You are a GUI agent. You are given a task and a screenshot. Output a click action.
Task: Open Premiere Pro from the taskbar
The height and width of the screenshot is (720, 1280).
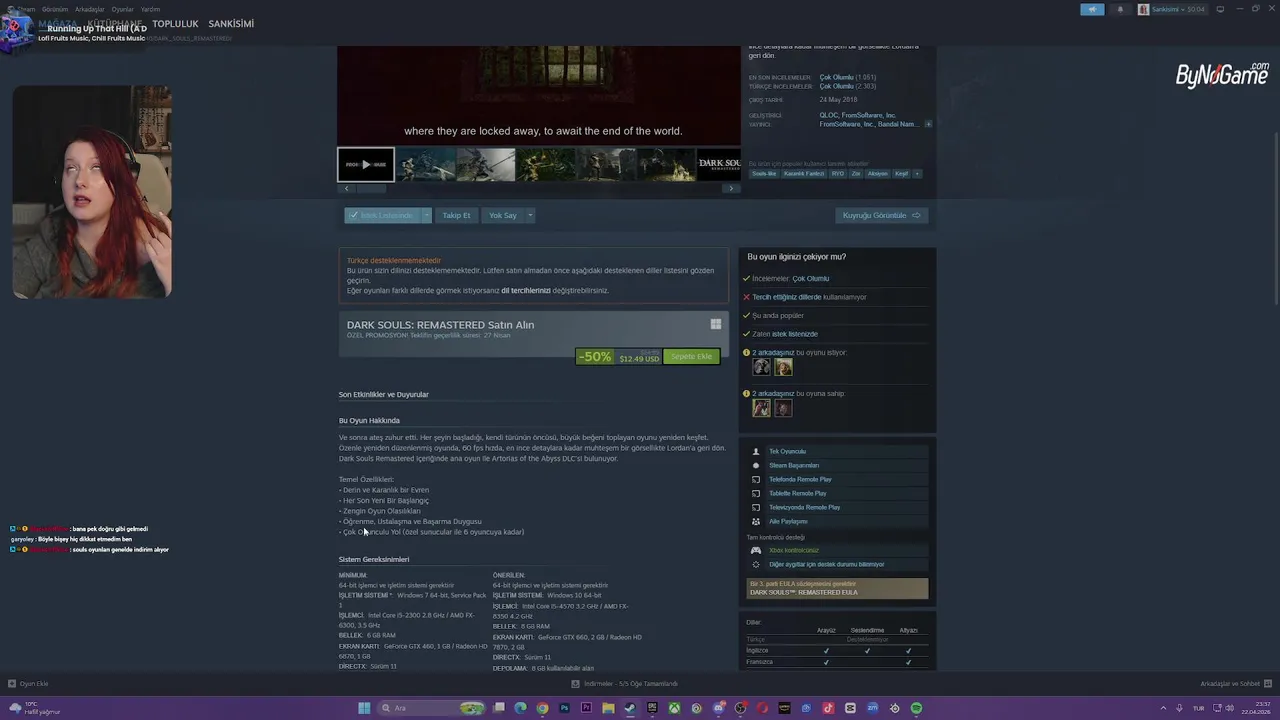point(586,708)
